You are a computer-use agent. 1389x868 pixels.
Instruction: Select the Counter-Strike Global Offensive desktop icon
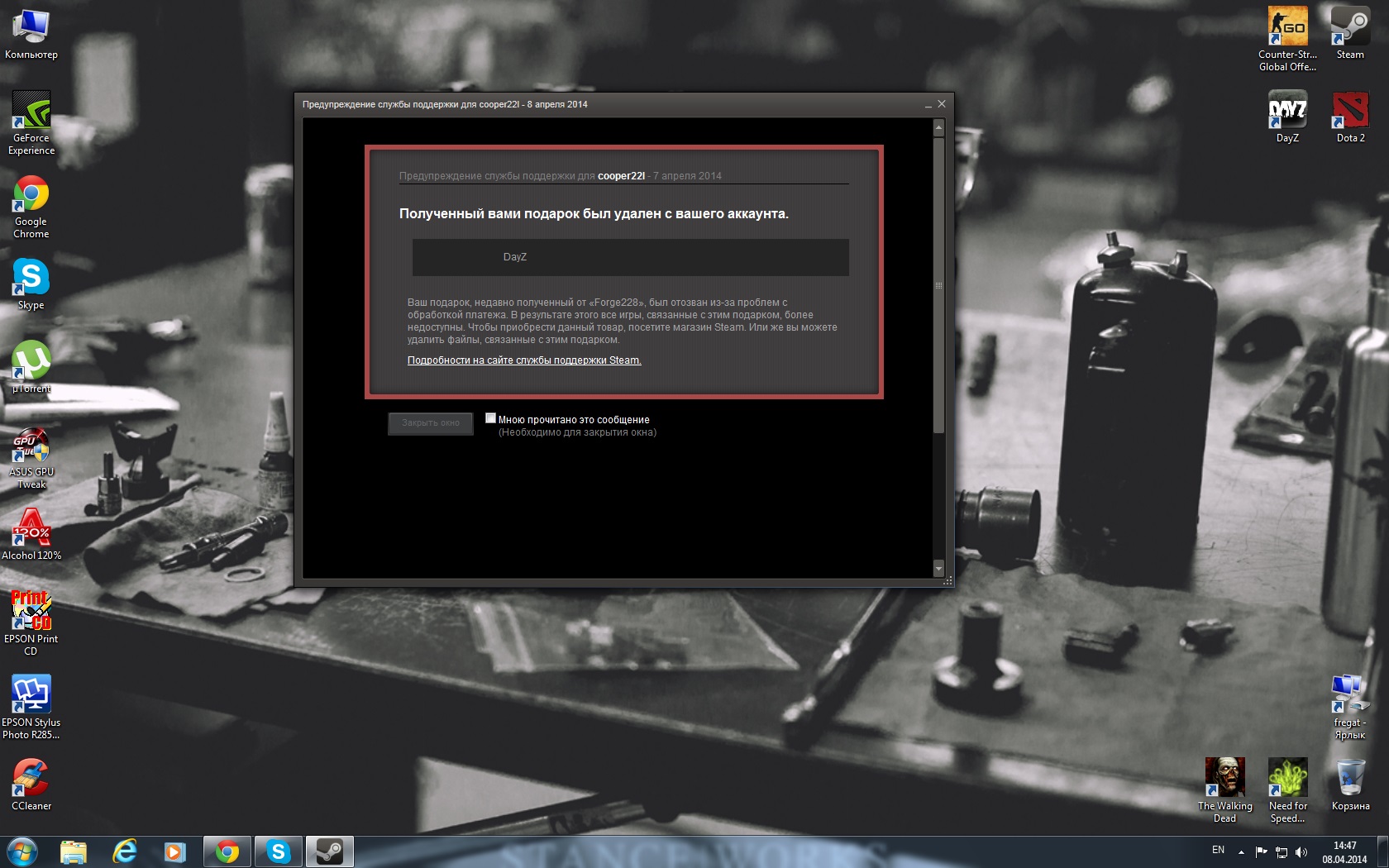coord(1288,39)
